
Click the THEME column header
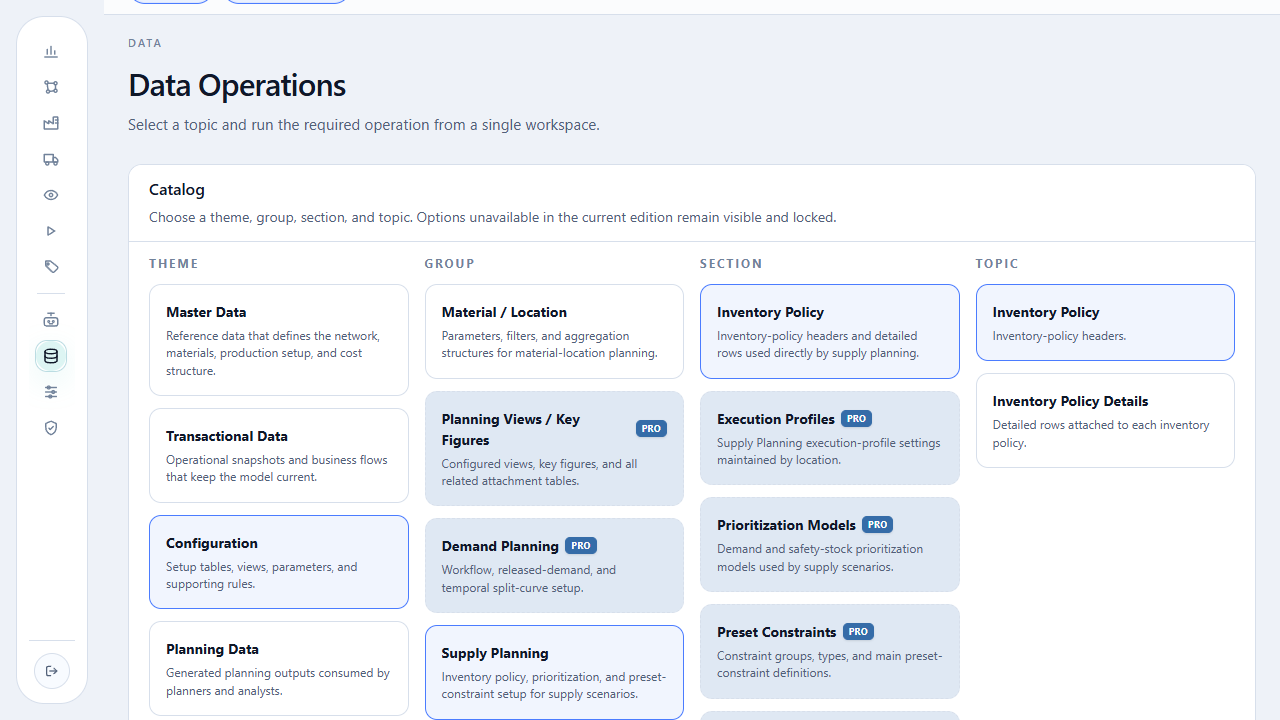tap(174, 264)
